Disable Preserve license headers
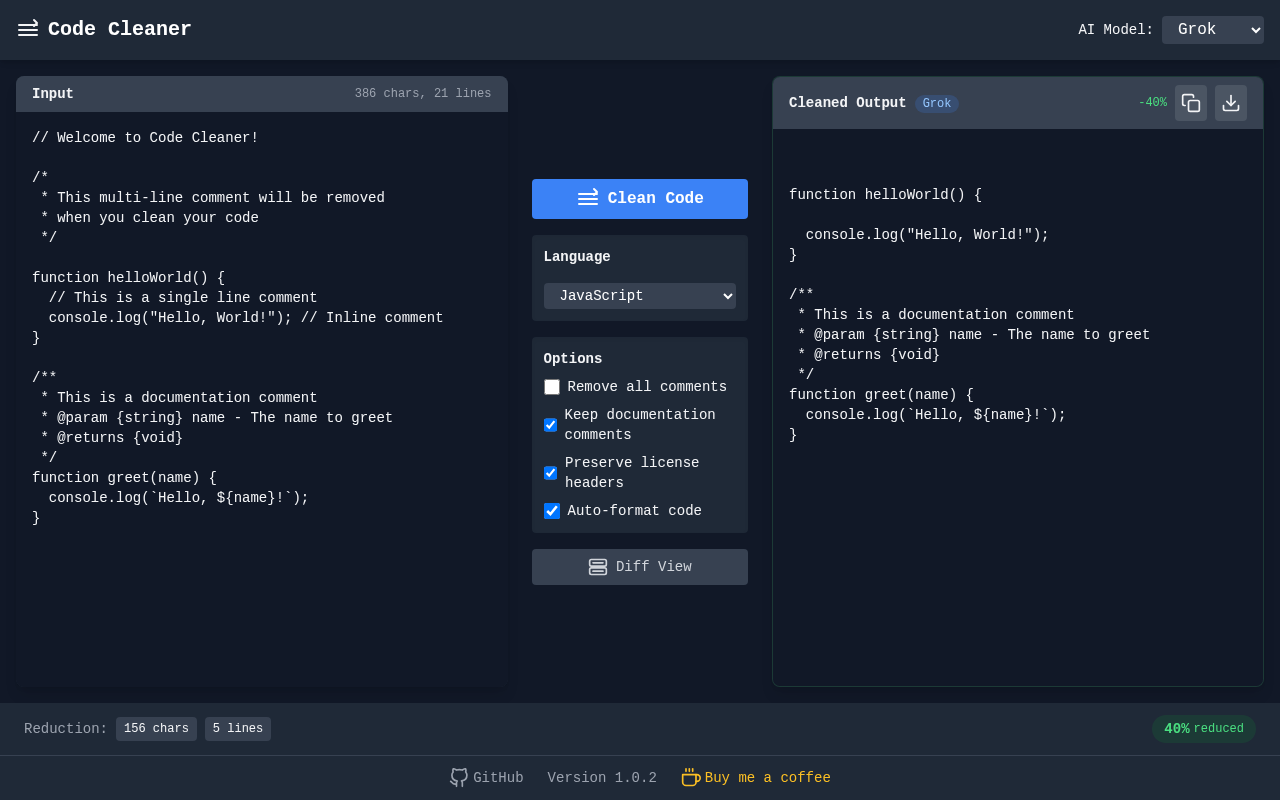The width and height of the screenshot is (1280, 800). click(x=550, y=473)
